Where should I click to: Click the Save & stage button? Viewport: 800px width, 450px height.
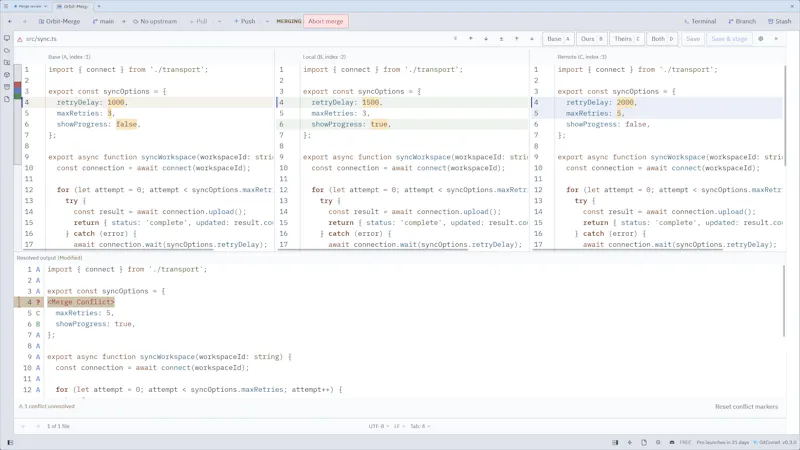[x=729, y=39]
